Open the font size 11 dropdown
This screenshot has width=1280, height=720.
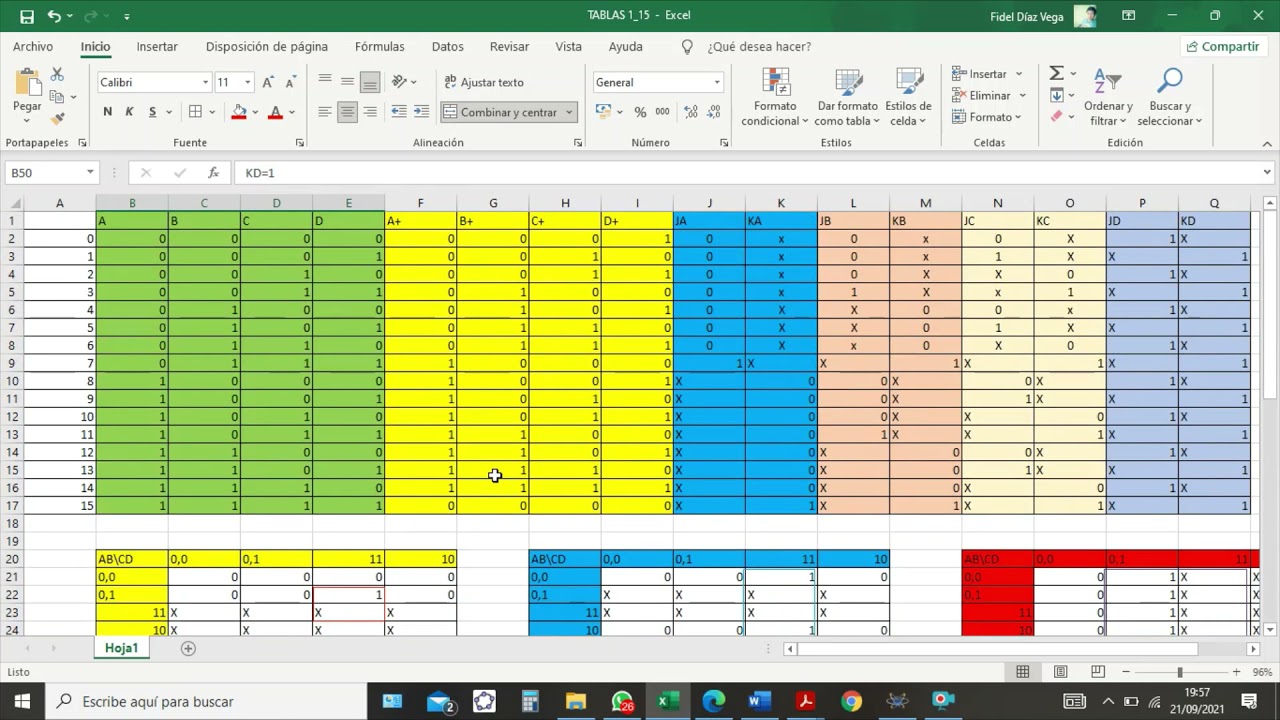coord(247,82)
